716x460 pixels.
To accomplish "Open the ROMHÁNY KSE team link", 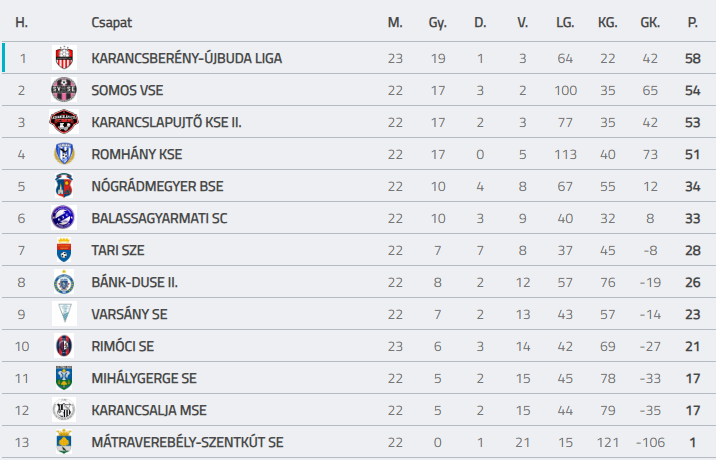I will pos(137,154).
